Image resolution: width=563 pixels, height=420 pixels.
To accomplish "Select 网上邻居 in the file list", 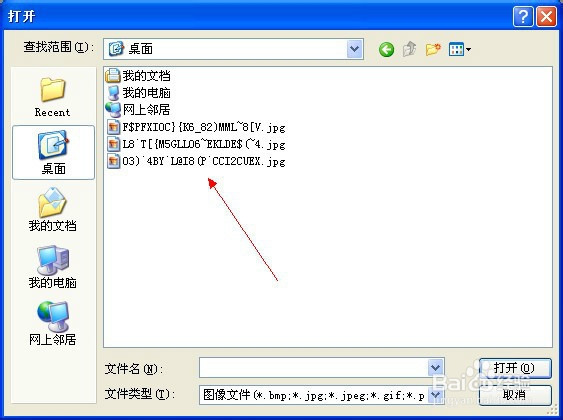I will pyautogui.click(x=138, y=110).
